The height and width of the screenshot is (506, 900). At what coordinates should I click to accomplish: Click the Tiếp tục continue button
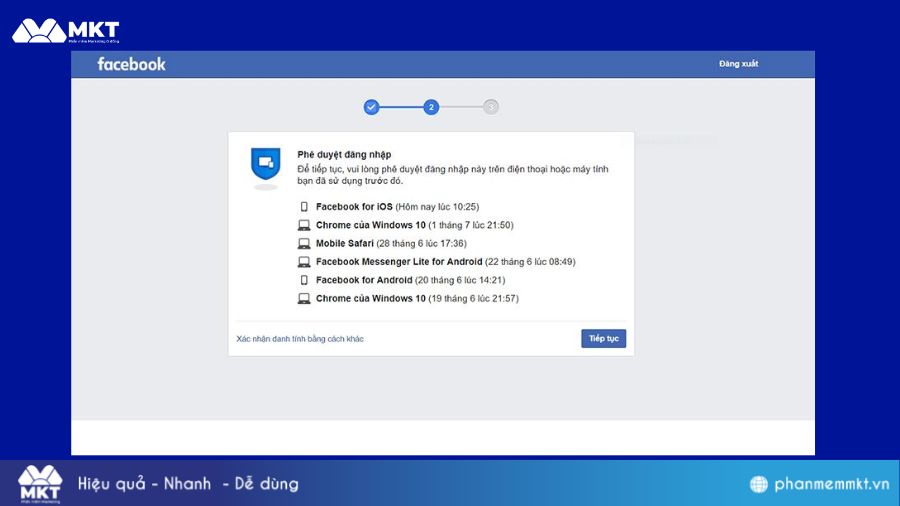point(603,338)
